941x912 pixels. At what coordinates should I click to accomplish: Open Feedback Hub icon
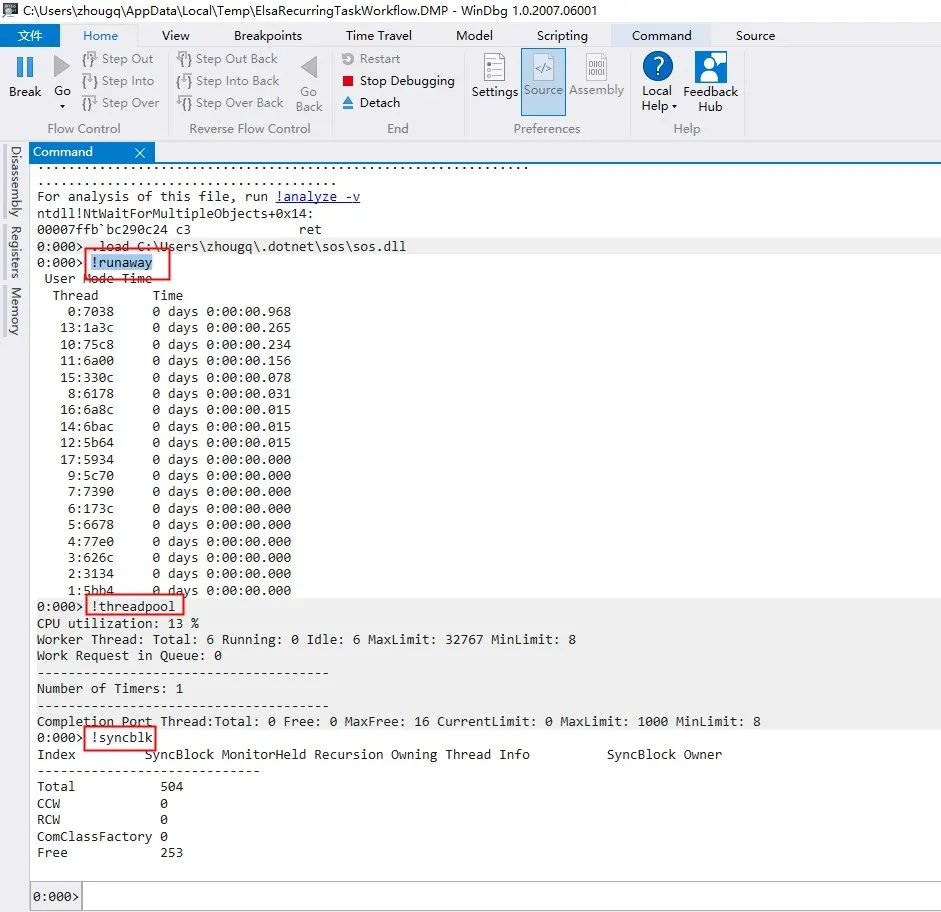[x=711, y=67]
